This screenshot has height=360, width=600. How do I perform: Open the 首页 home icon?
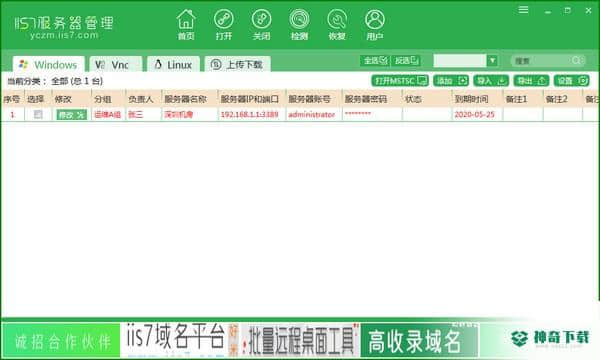tap(186, 24)
